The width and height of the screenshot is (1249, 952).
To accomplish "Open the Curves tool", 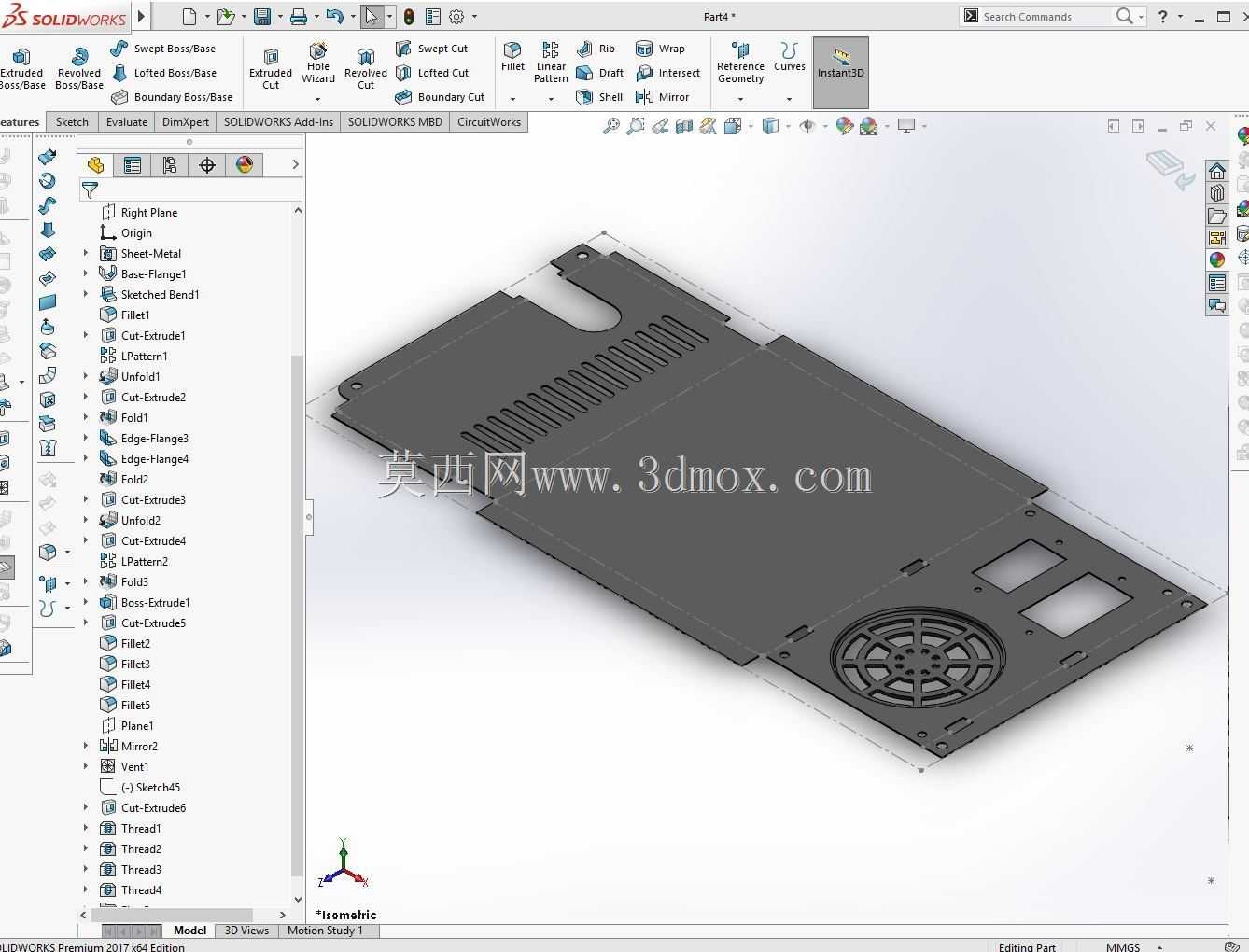I will coord(790,56).
